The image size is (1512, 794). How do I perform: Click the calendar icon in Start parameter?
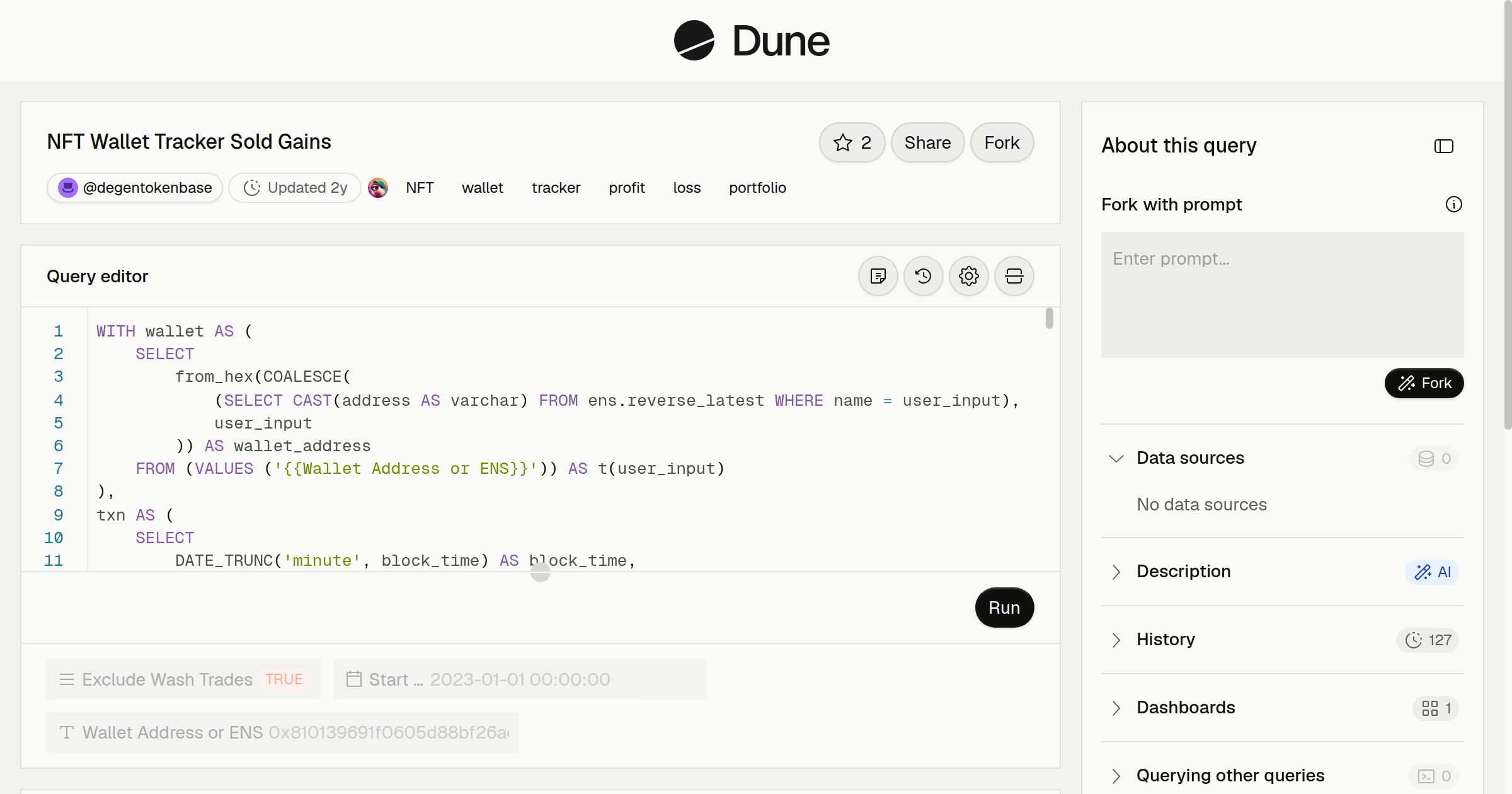(x=354, y=679)
